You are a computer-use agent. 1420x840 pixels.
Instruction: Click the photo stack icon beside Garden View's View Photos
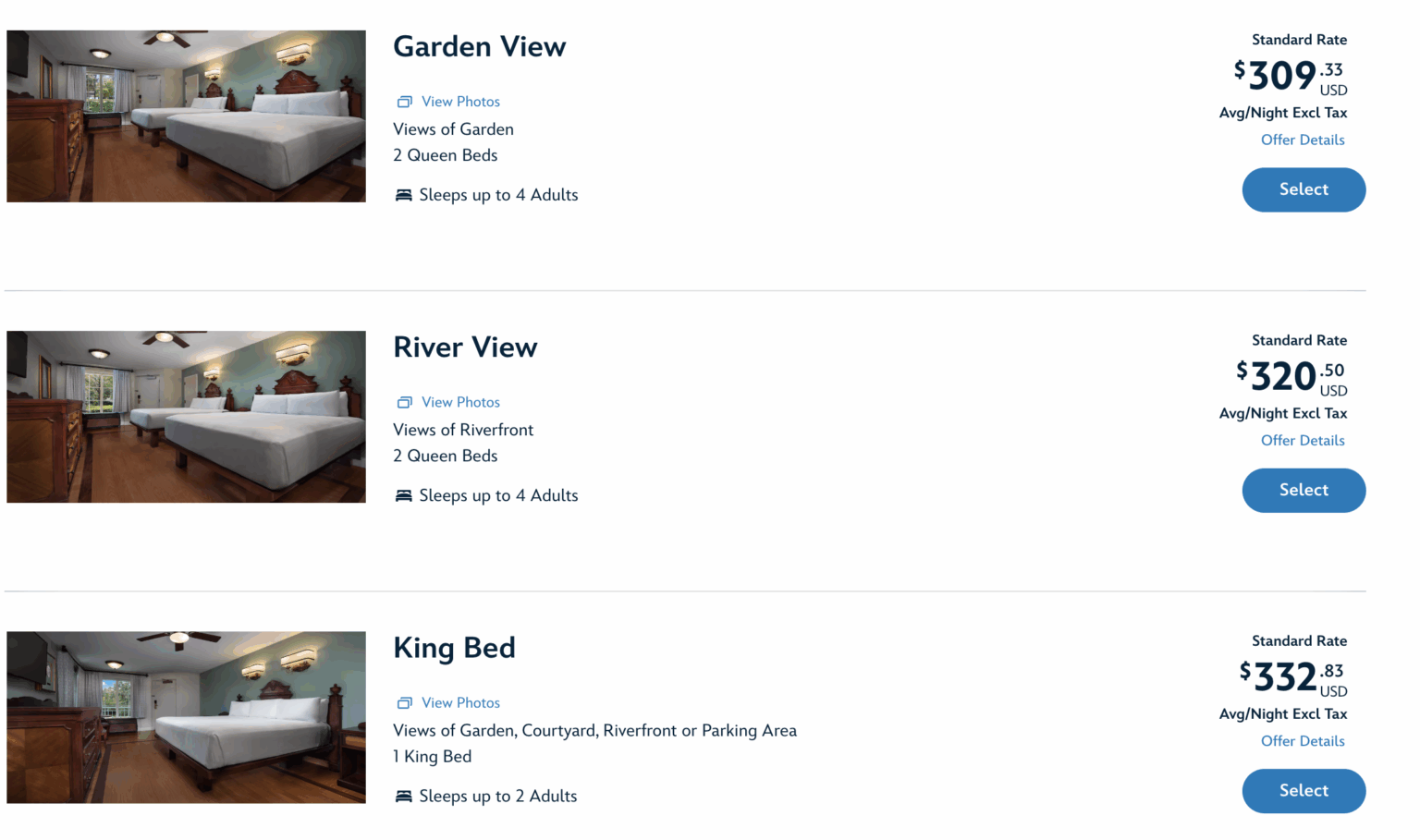405,102
